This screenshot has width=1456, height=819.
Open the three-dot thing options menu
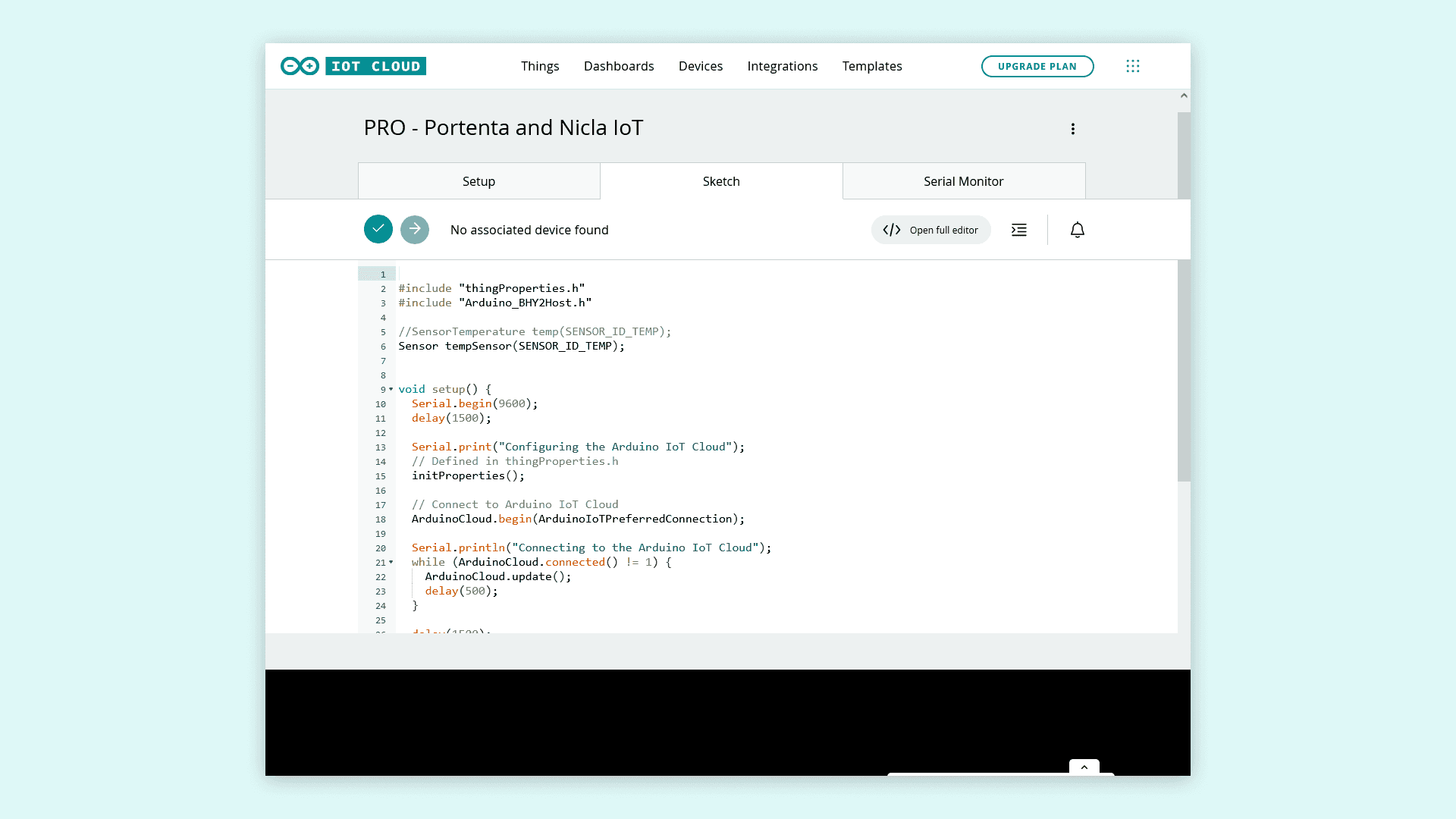(1072, 129)
